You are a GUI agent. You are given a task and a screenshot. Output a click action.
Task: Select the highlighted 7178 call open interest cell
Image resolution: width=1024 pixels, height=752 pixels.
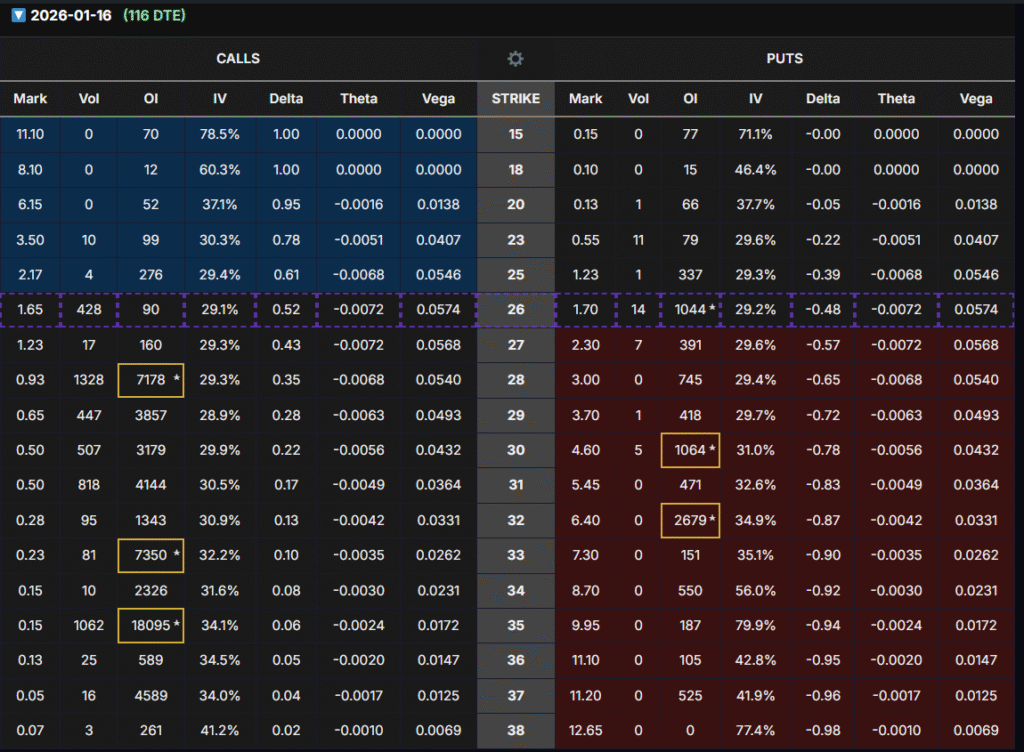pos(151,380)
